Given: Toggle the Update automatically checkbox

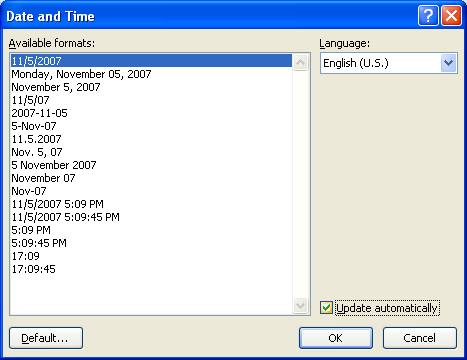Looking at the screenshot, I should pyautogui.click(x=326, y=308).
